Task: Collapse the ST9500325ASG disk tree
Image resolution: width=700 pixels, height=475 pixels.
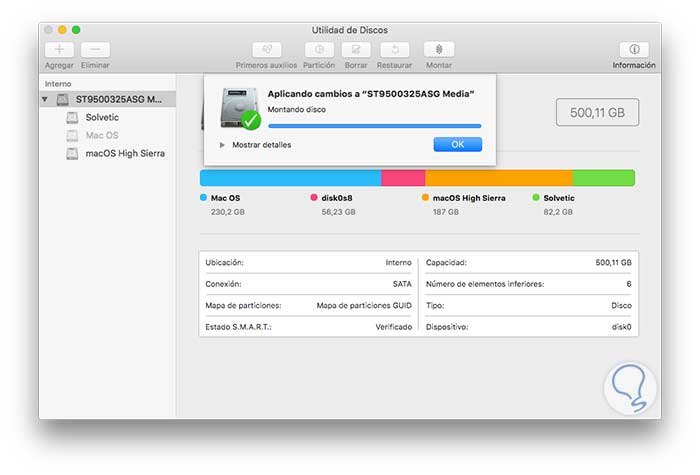Action: point(45,99)
